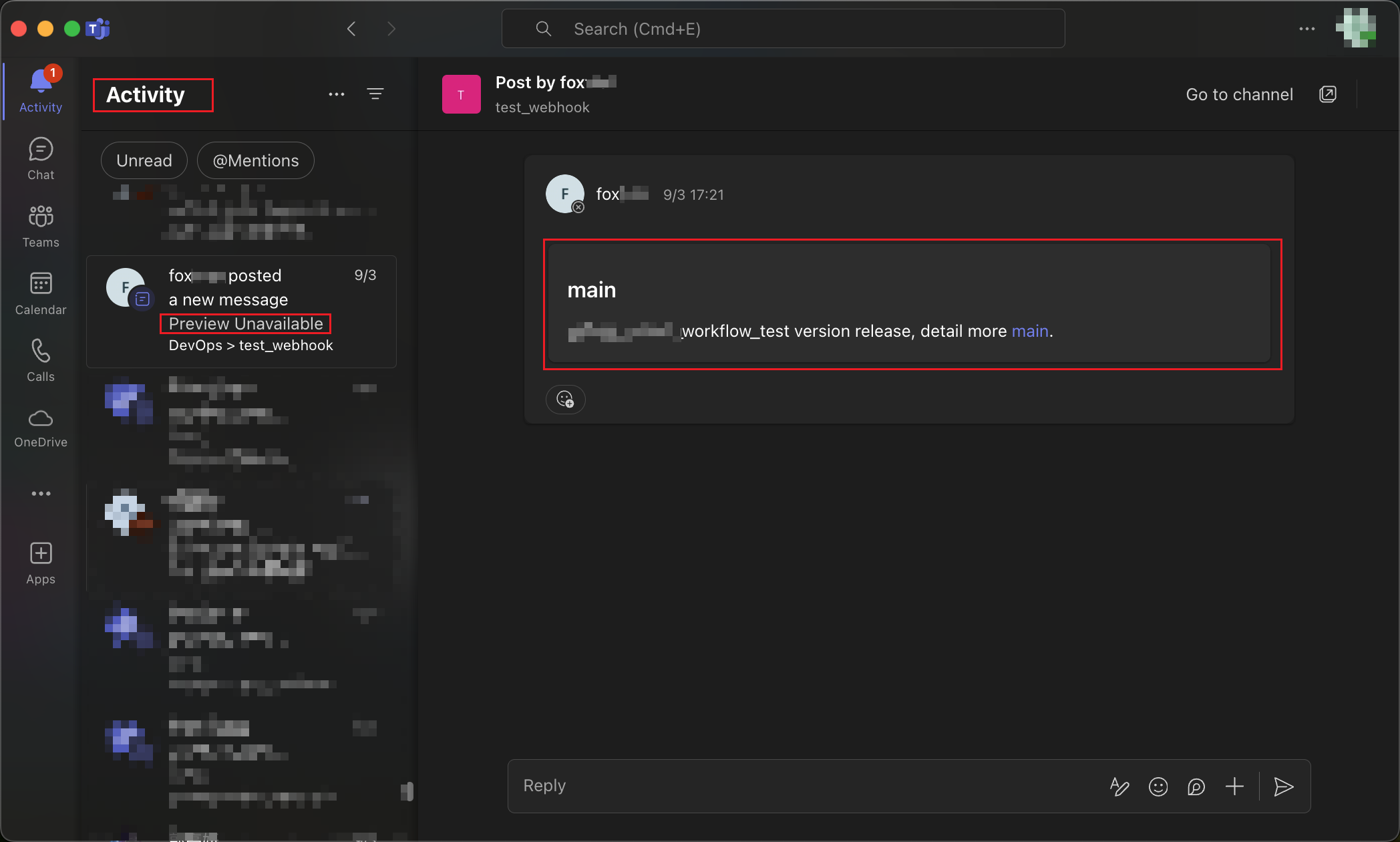Open Calendar view
The height and width of the screenshot is (842, 1400).
(40, 294)
